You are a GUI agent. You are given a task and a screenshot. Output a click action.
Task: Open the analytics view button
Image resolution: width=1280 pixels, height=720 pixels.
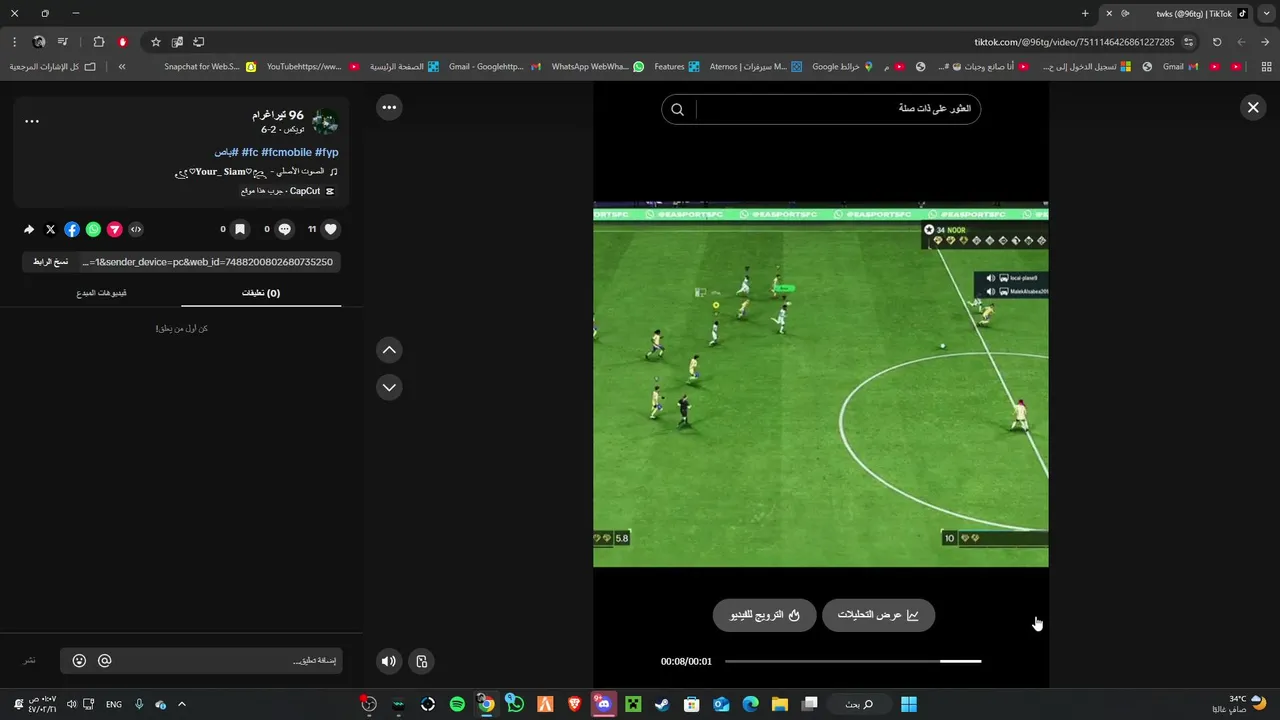coord(878,615)
